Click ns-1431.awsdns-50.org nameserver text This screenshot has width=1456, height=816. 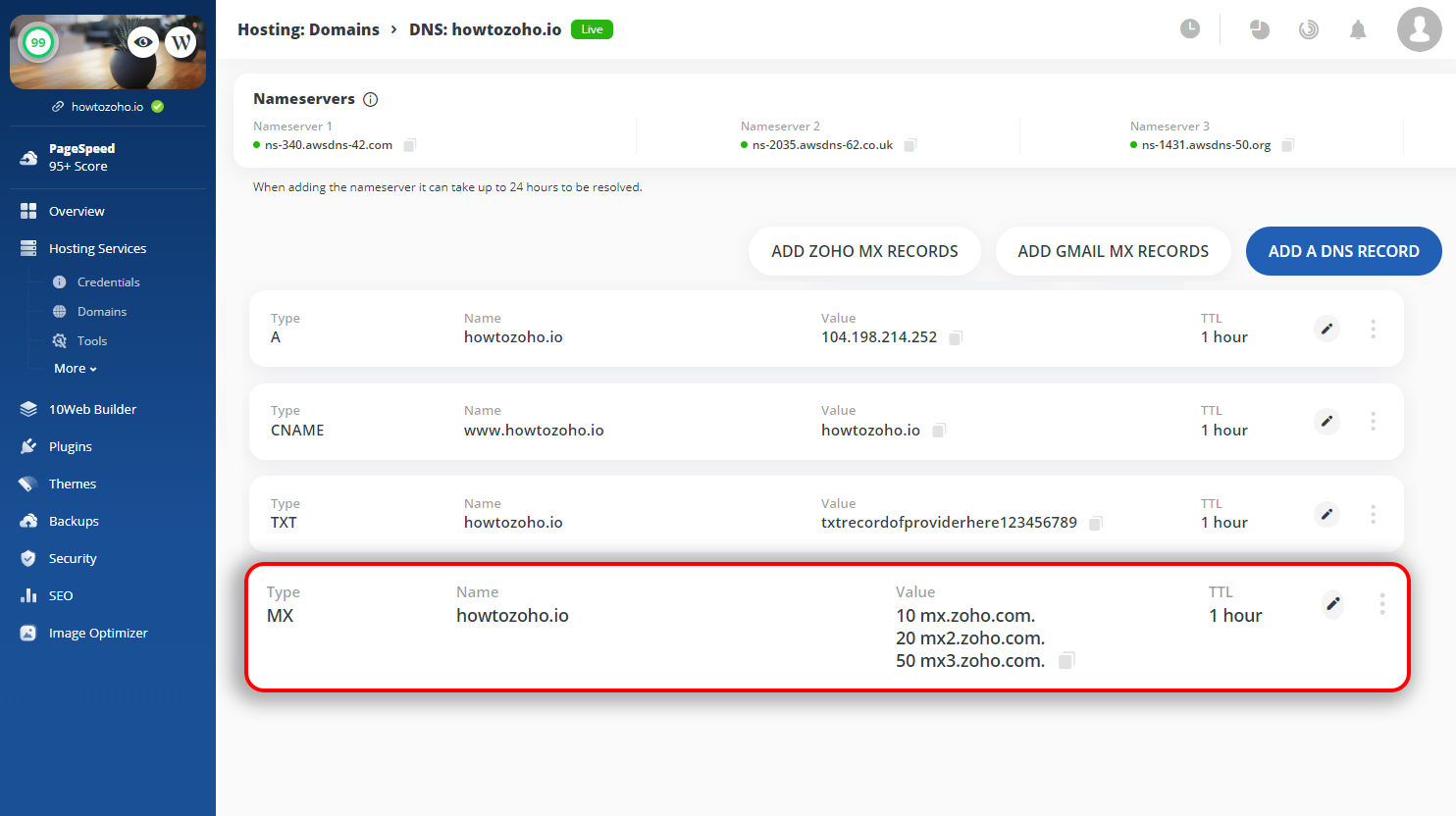click(1206, 145)
